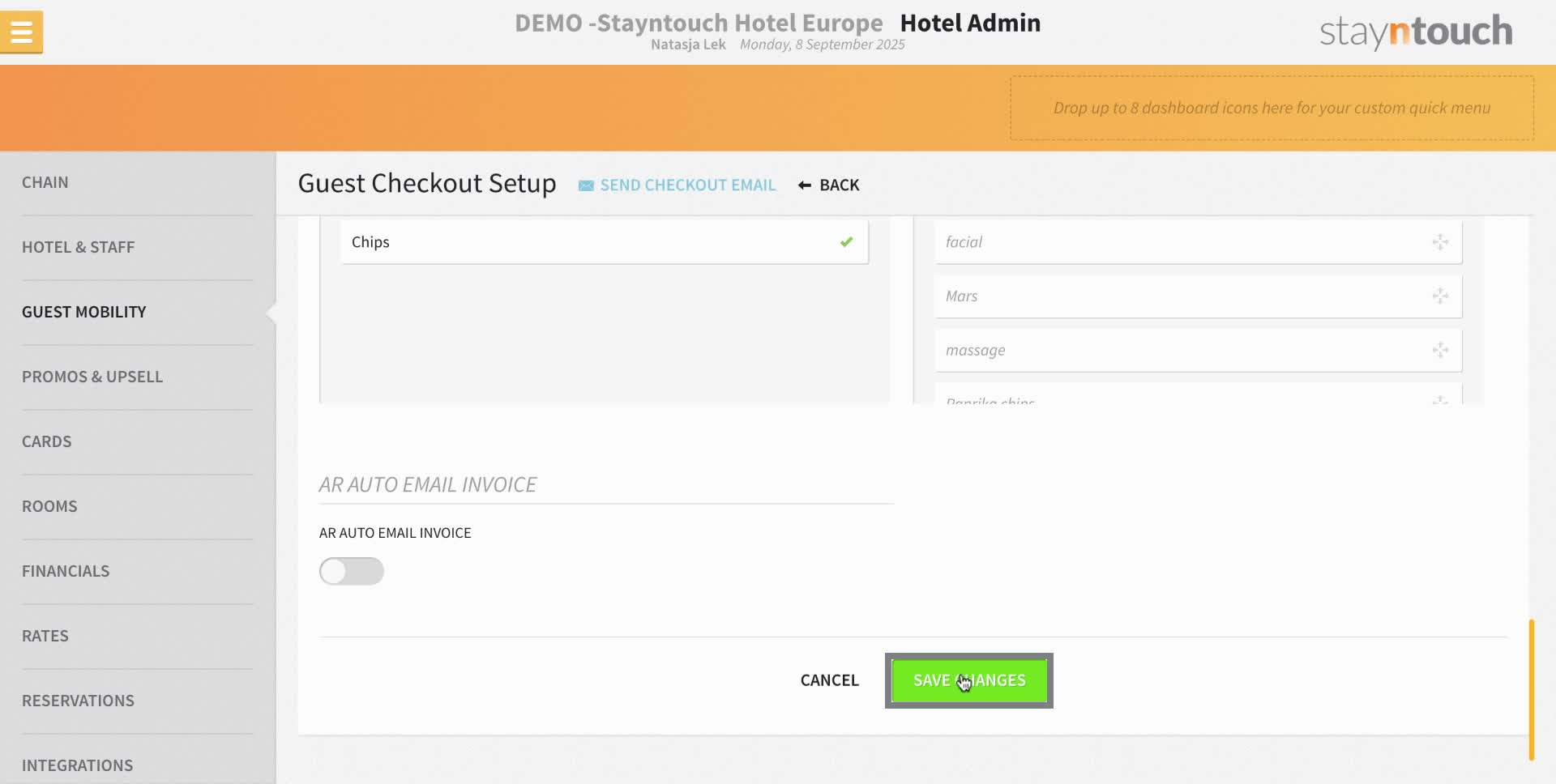This screenshot has height=784, width=1556.
Task: Open the SEND CHECKOUT EMAIL link
Action: [687, 185]
